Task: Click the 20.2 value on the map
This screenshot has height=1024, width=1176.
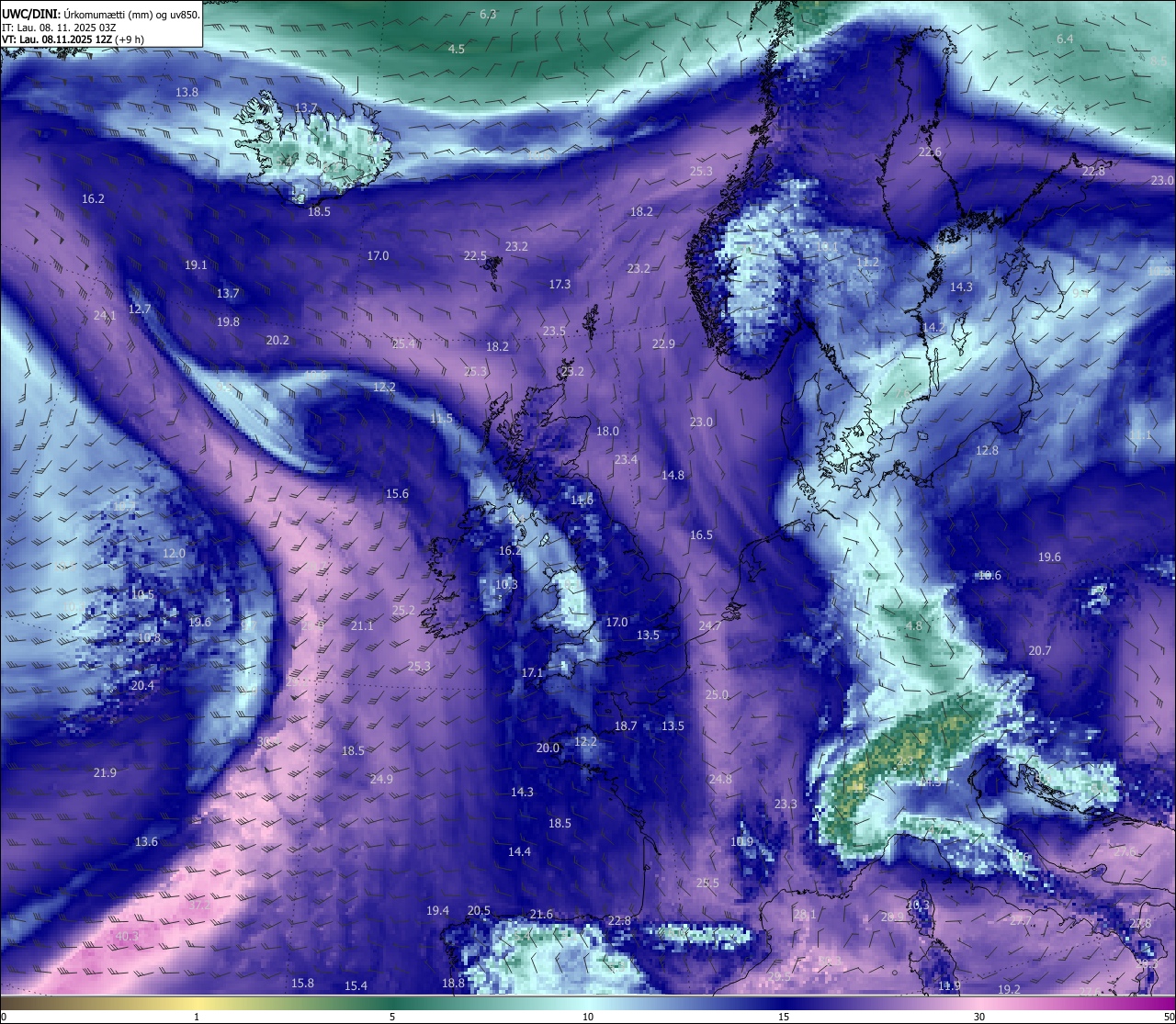Action: click(x=277, y=340)
